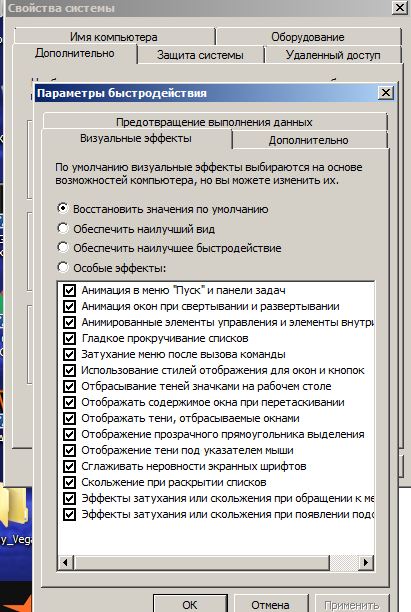Uncheck 'Гладкое прокручивание списков'

coord(69,338)
